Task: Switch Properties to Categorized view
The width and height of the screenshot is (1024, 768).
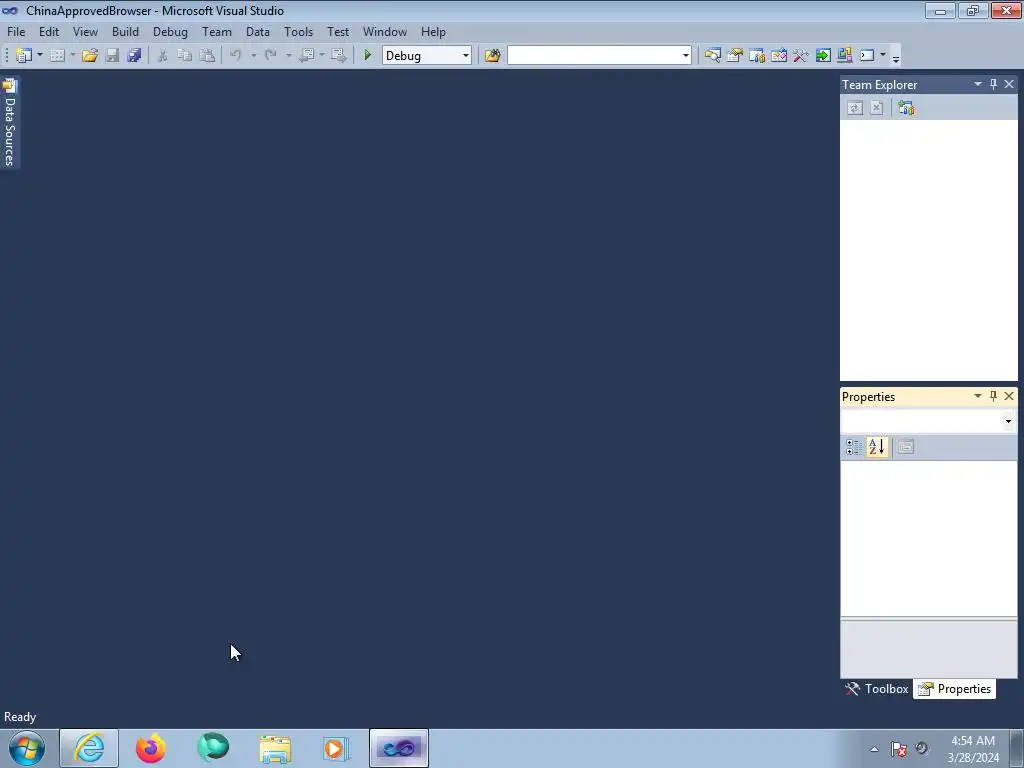Action: pos(854,447)
